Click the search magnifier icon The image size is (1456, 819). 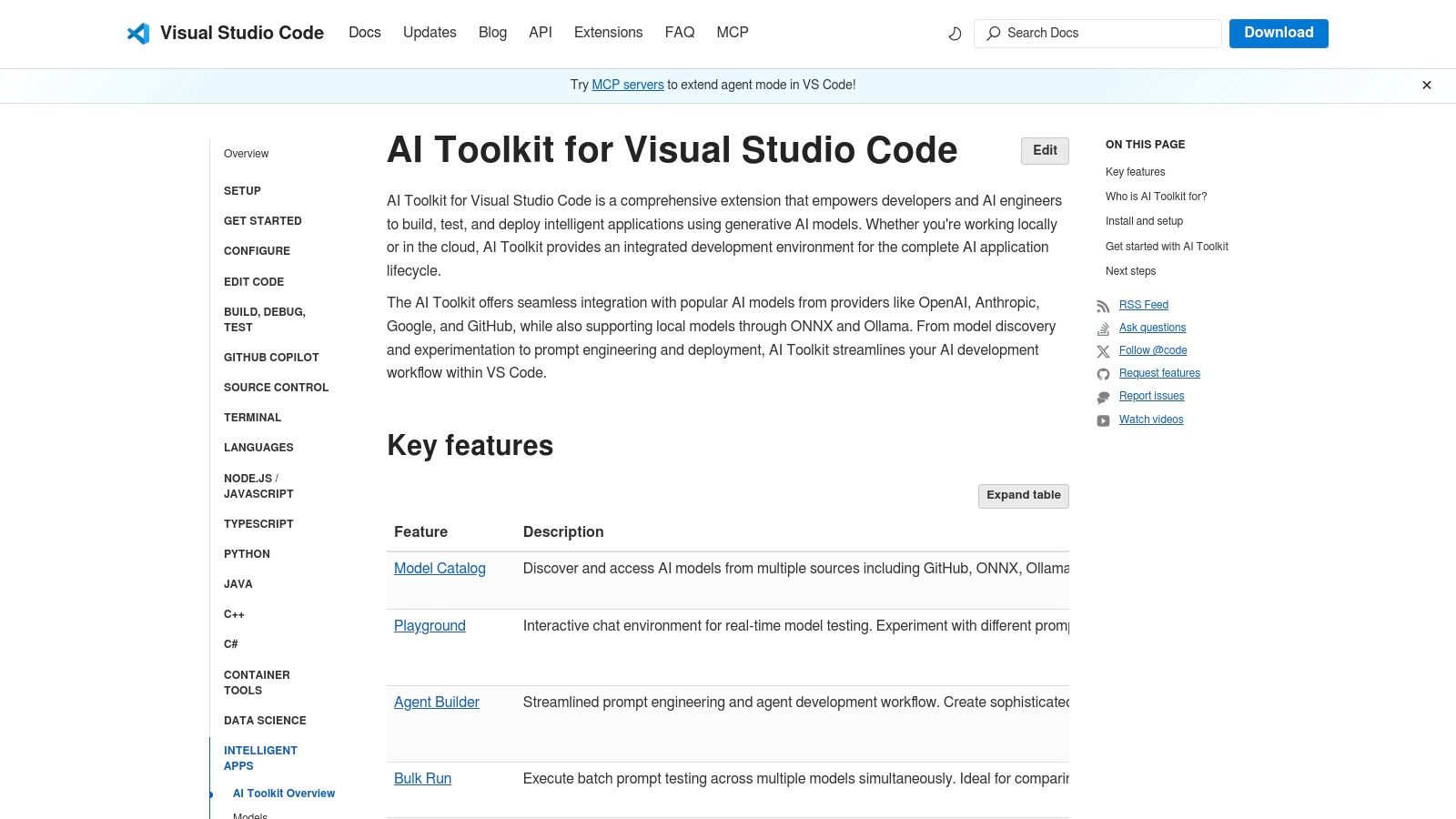(x=994, y=34)
